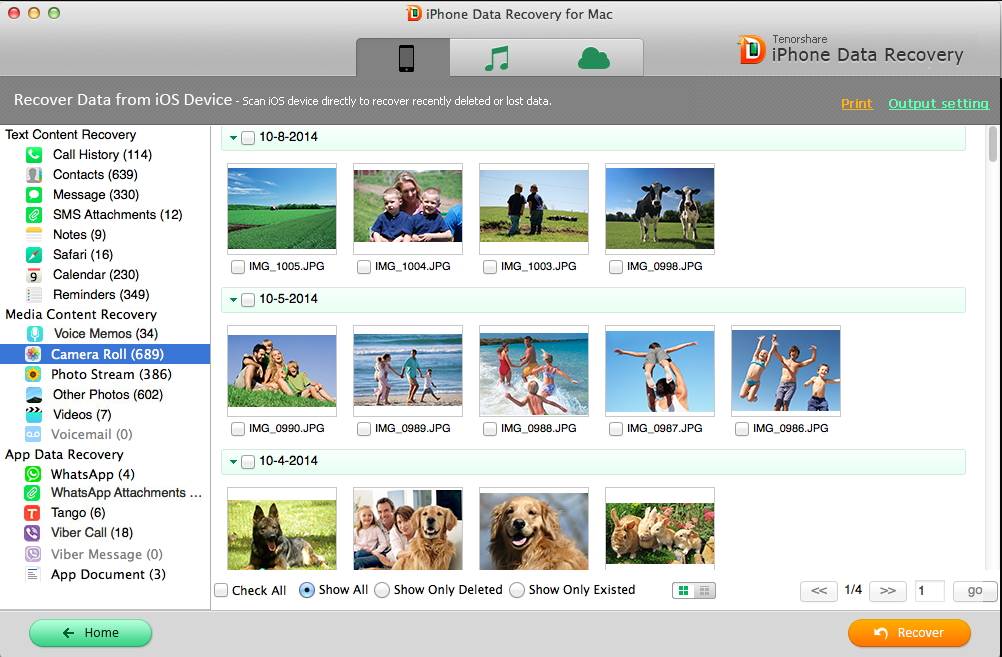Open the iTunes backup recovery tab
Image resolution: width=1002 pixels, height=657 pixels.
click(497, 59)
